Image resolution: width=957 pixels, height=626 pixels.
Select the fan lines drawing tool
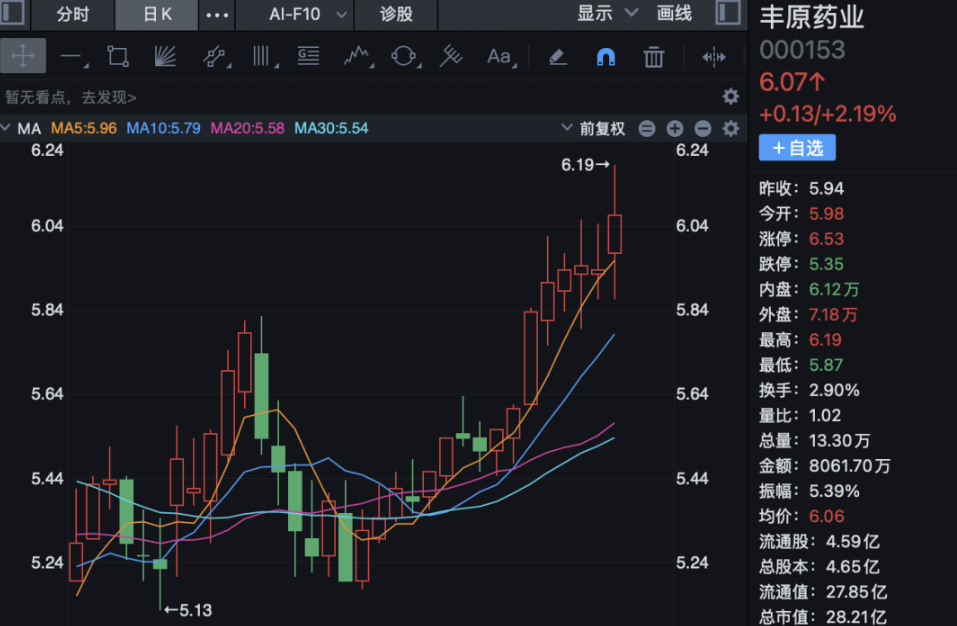(165, 57)
